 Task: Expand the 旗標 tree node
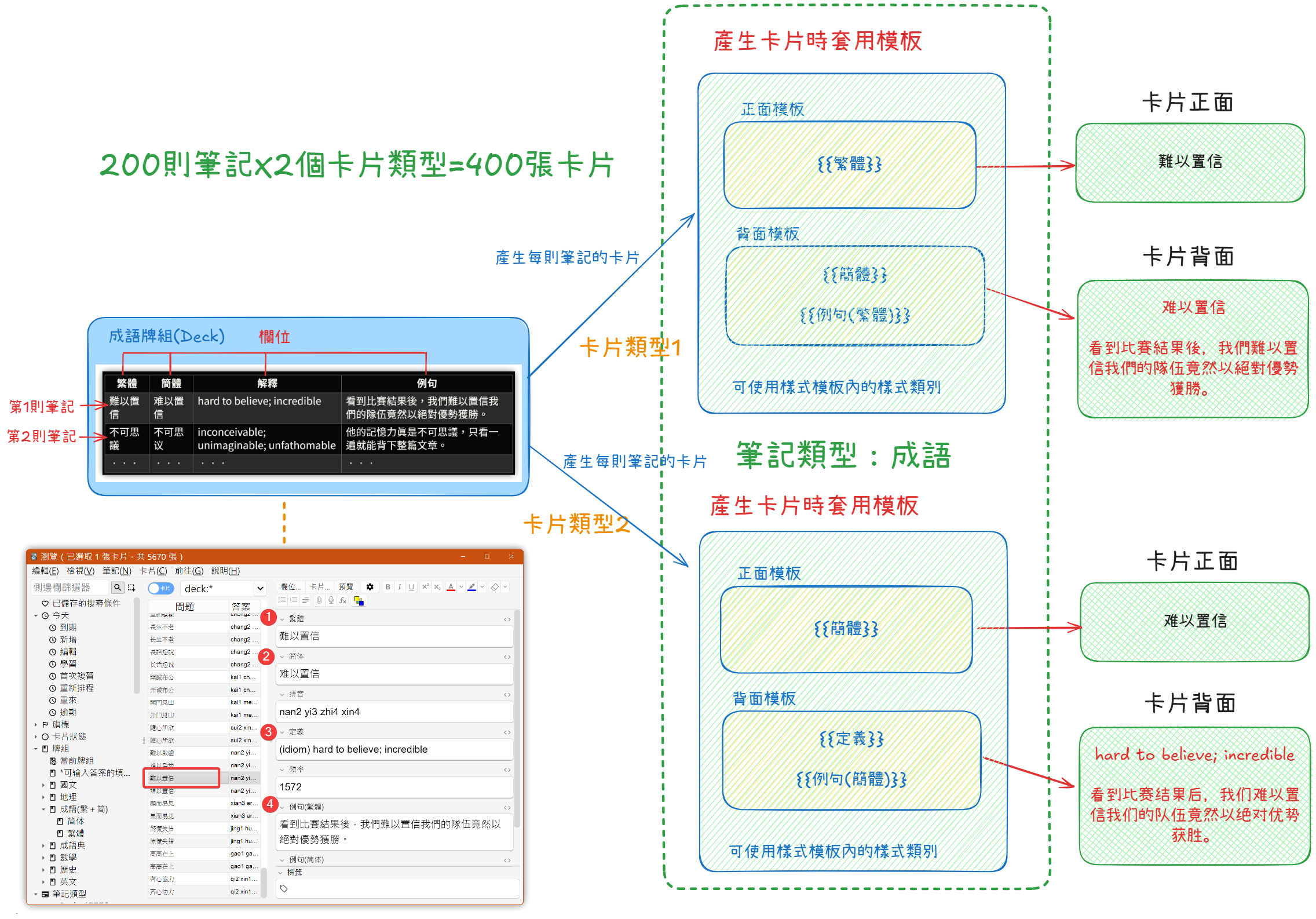36,724
